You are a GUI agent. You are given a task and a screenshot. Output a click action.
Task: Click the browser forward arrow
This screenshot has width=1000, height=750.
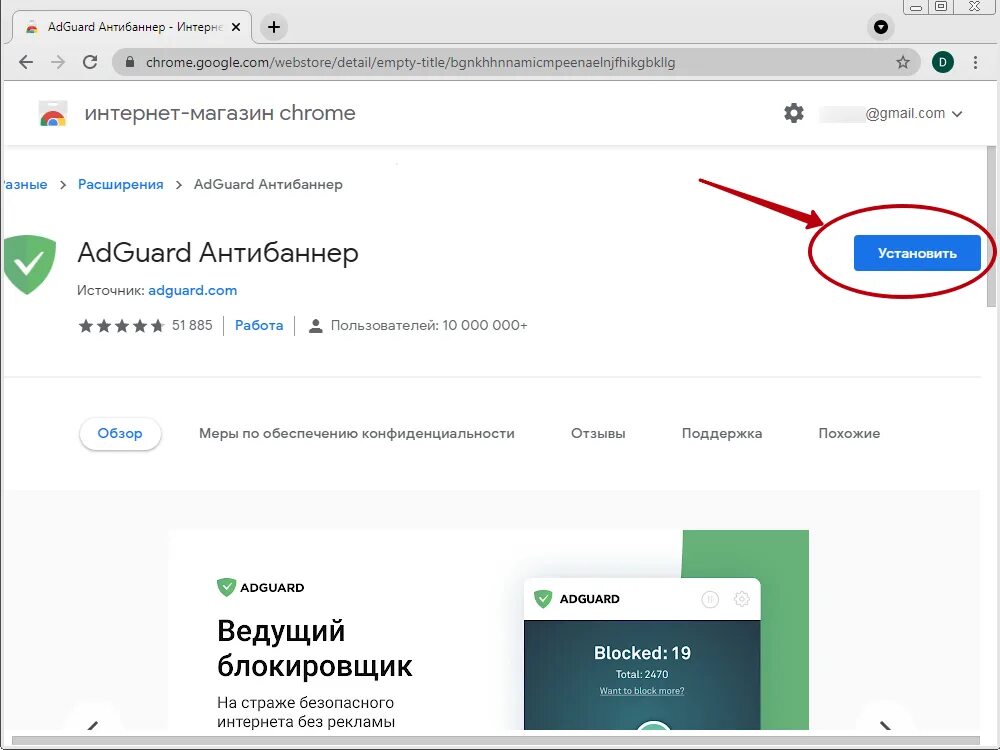58,62
